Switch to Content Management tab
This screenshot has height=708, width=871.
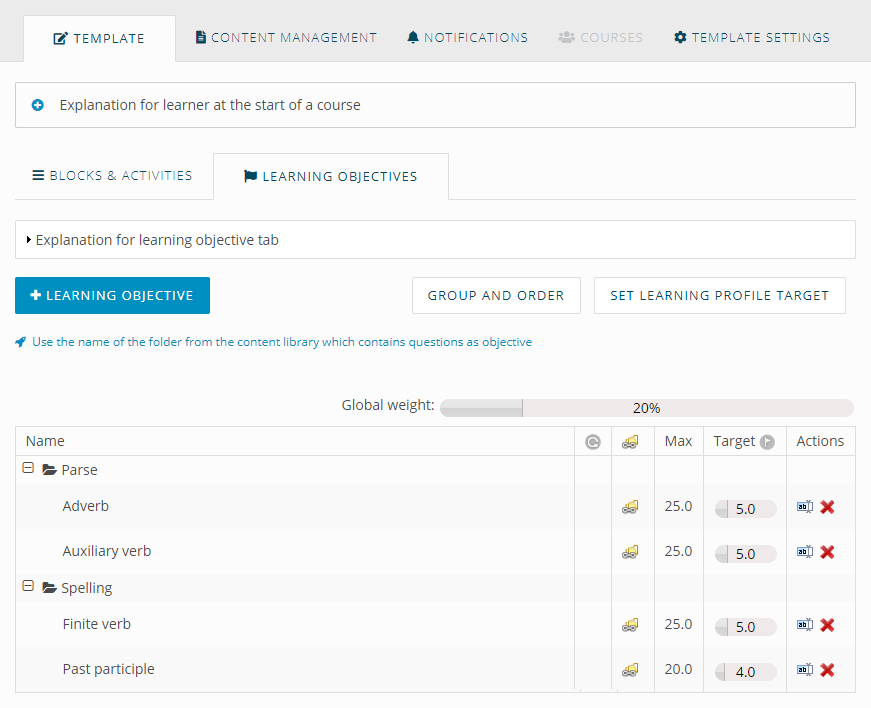[286, 38]
